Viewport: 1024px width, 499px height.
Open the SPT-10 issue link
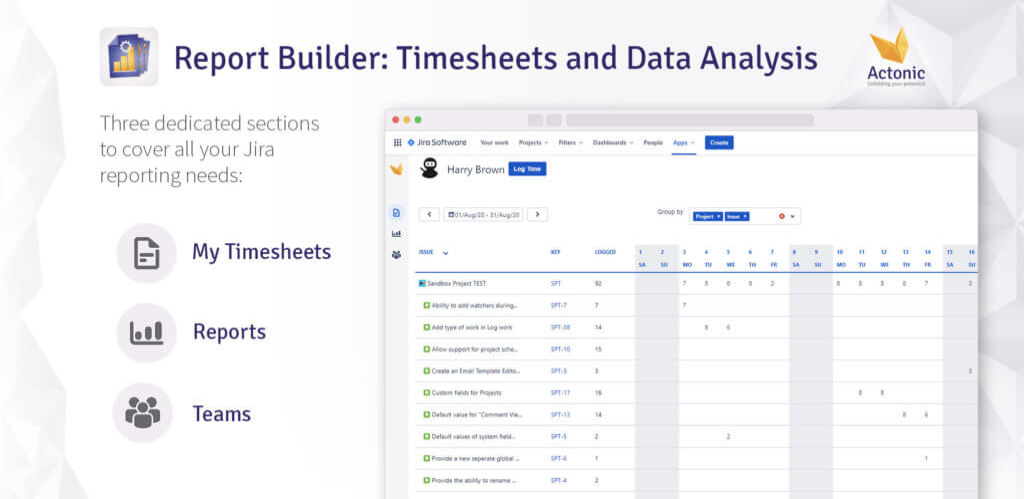coord(560,349)
